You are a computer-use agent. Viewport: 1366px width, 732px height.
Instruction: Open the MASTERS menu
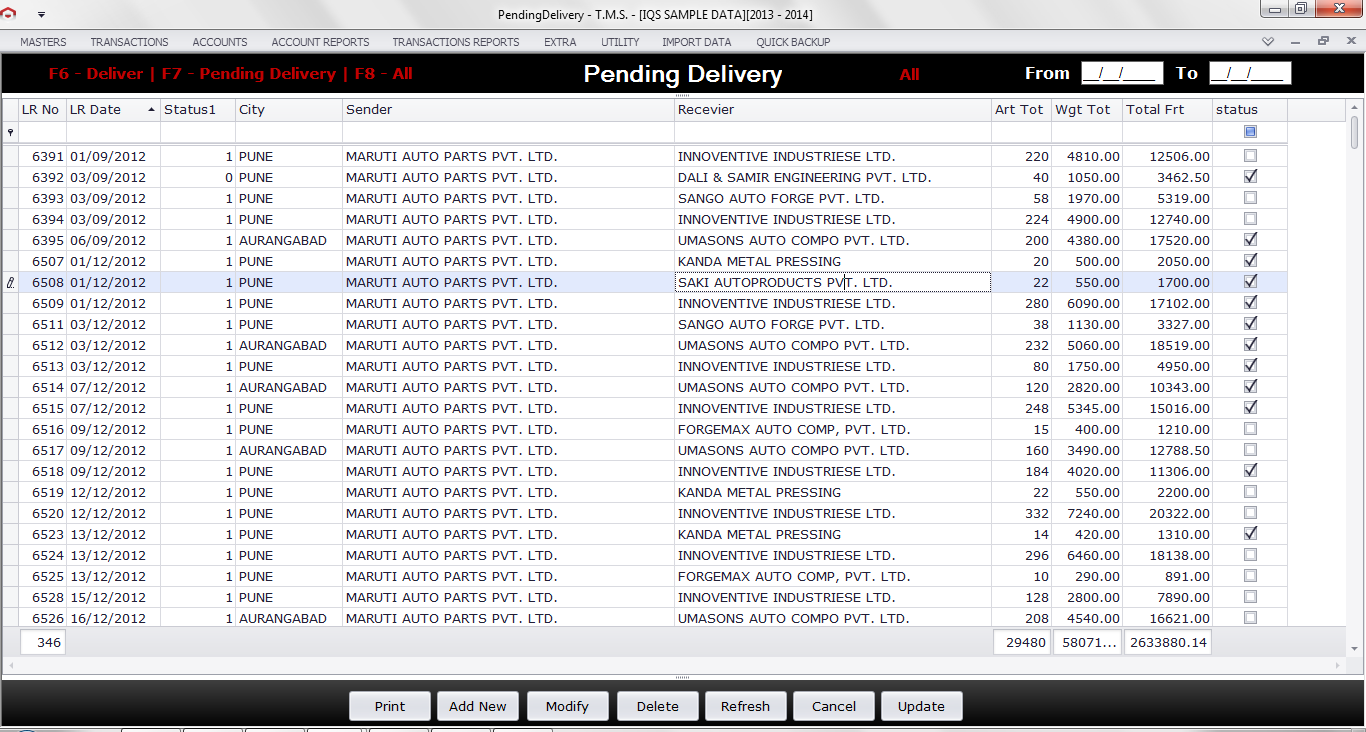pyautogui.click(x=43, y=42)
